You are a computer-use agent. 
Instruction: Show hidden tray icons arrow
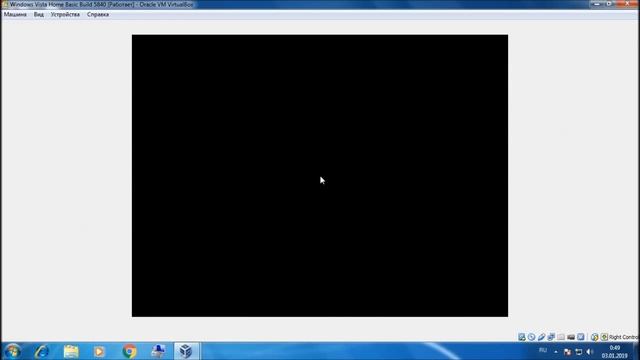[x=556, y=351]
